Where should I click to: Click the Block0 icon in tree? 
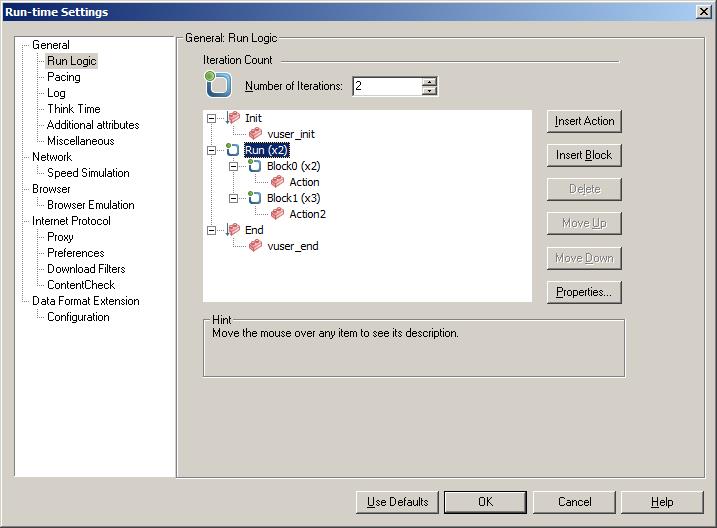[x=254, y=166]
